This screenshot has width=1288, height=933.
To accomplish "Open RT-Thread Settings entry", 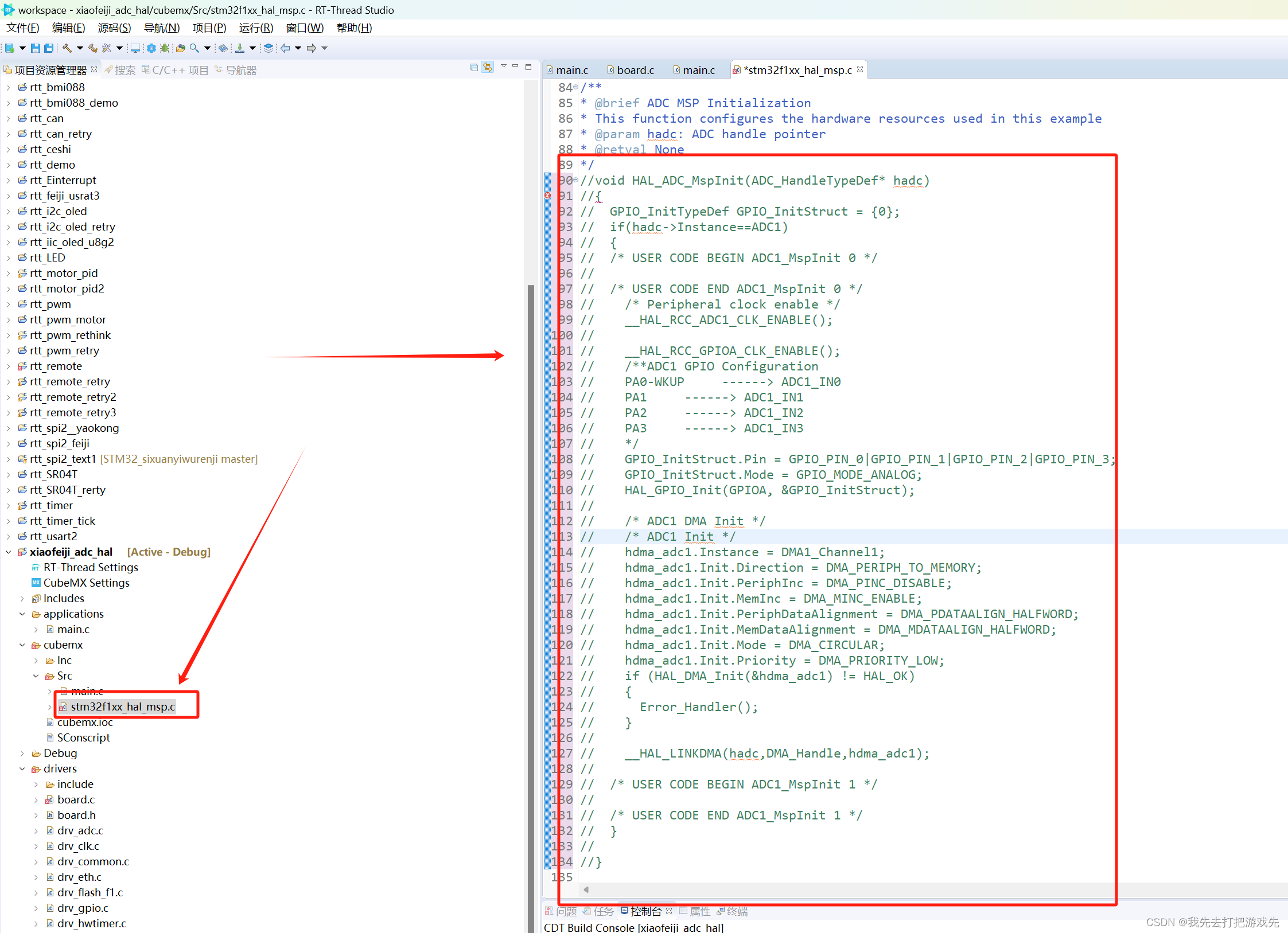I will pyautogui.click(x=91, y=567).
